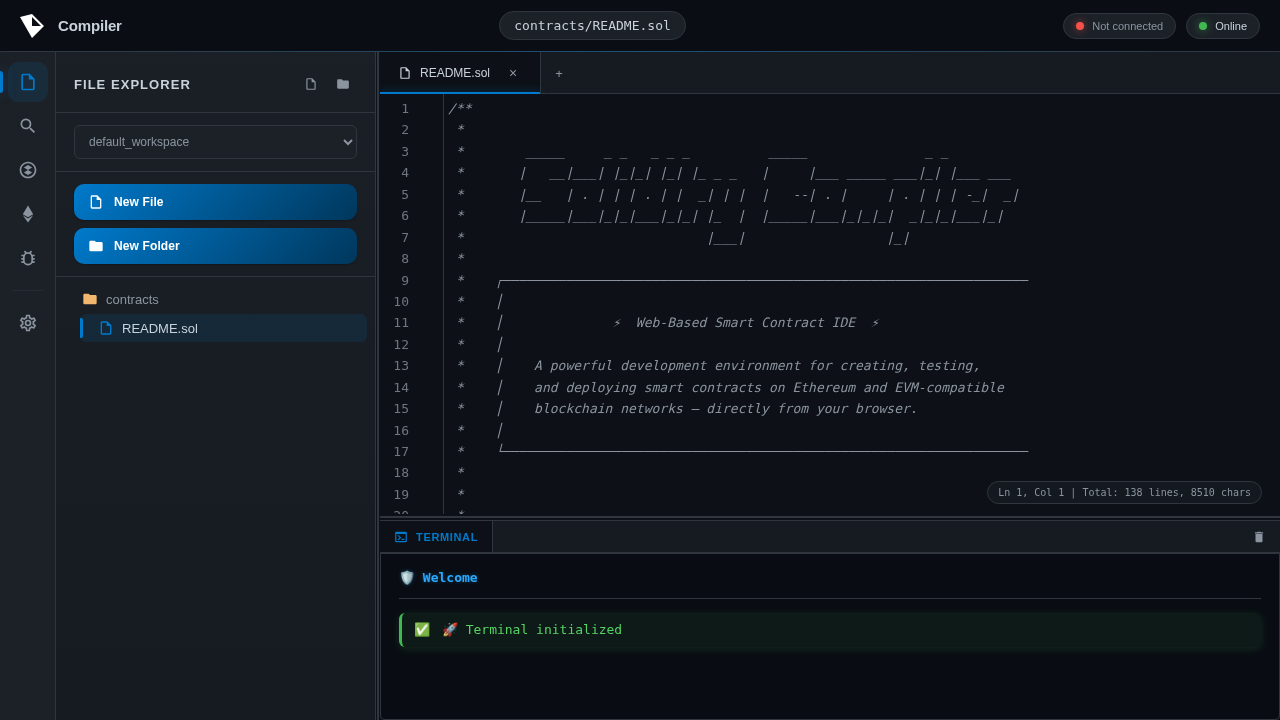Viewport: 1280px width, 720px height.
Task: Select the contracts folder in tree
Action: point(221,299)
